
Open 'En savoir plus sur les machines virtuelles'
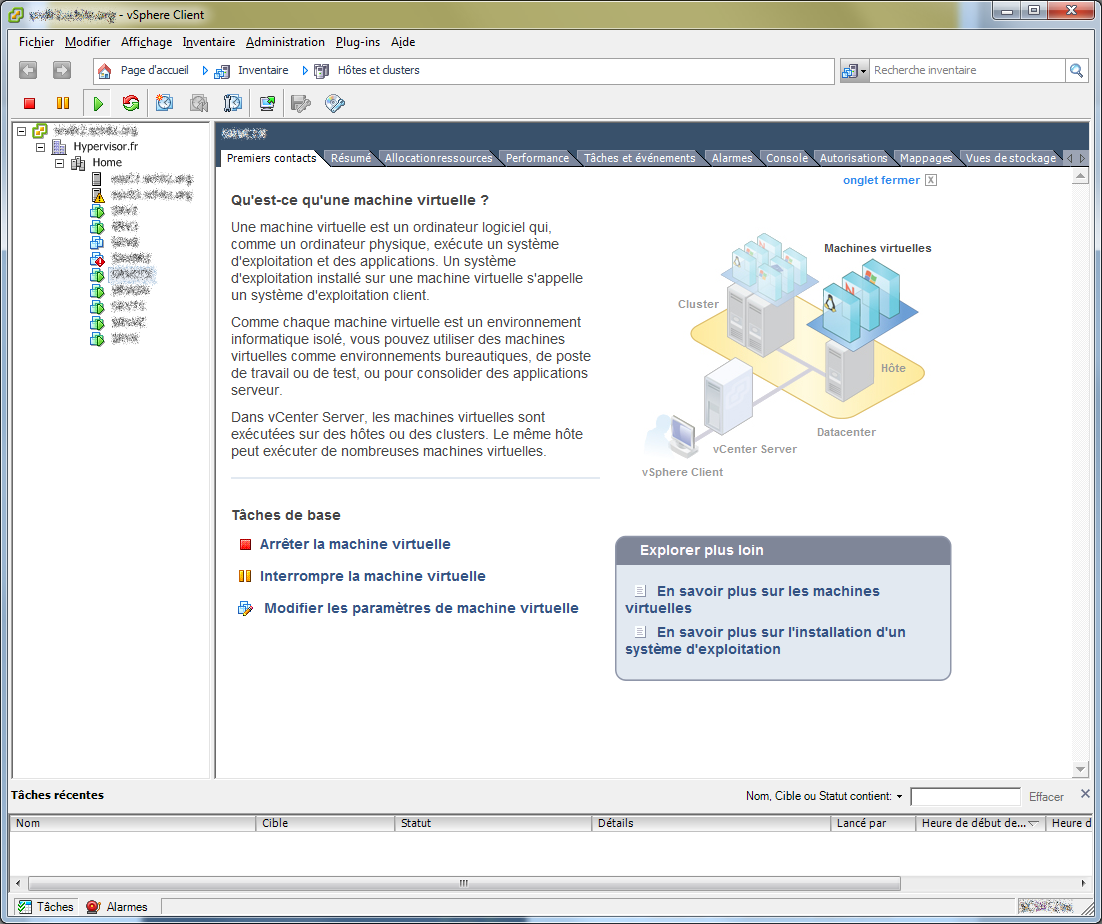[752, 600]
